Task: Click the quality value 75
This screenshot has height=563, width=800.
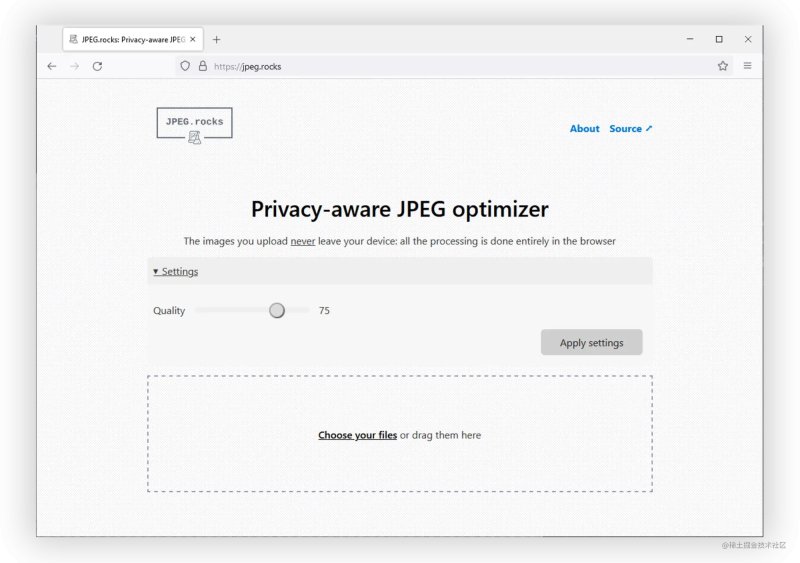Action: 324,310
